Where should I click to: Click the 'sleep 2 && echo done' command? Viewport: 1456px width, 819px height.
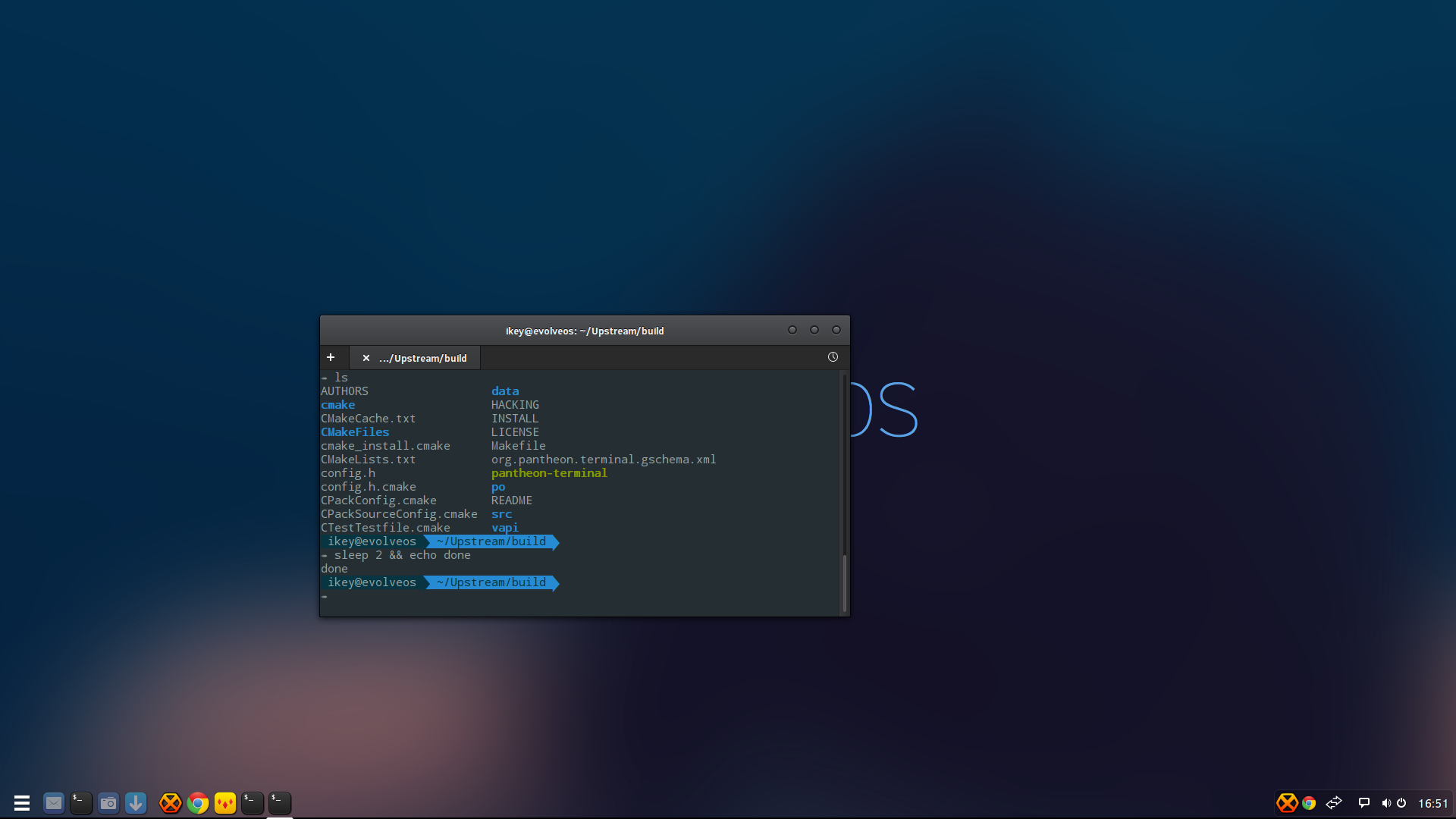point(403,555)
